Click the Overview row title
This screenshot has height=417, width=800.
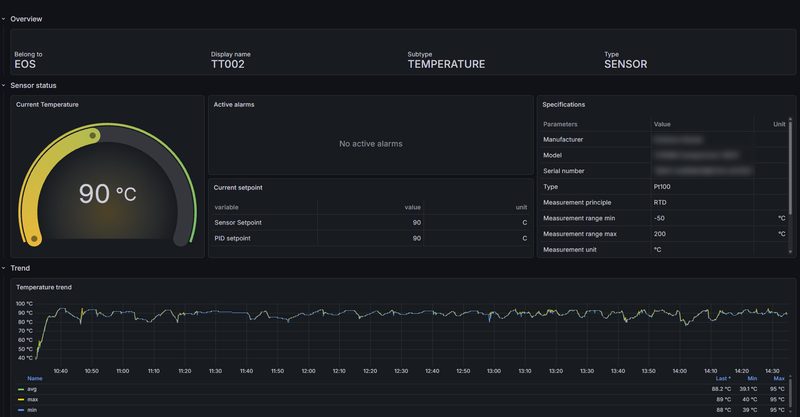[x=26, y=19]
